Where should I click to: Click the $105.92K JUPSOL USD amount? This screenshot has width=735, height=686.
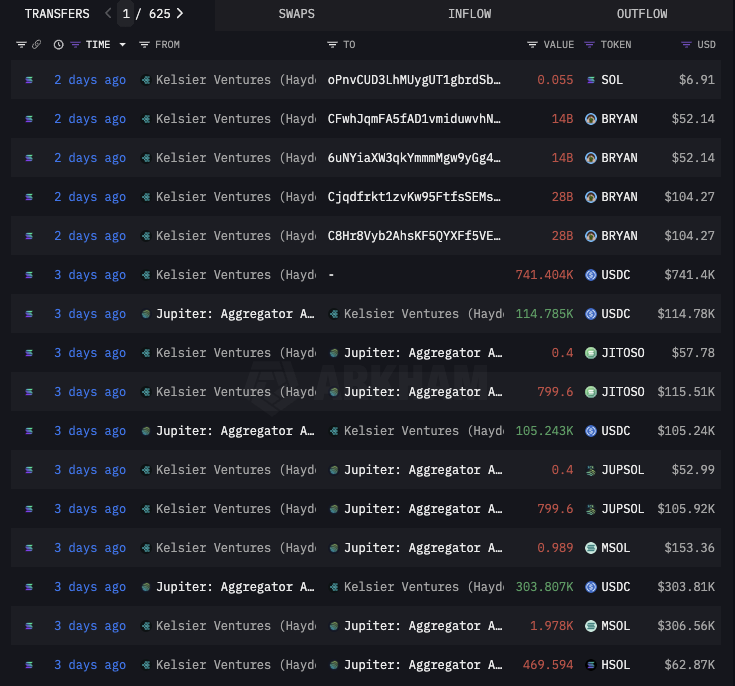click(686, 509)
